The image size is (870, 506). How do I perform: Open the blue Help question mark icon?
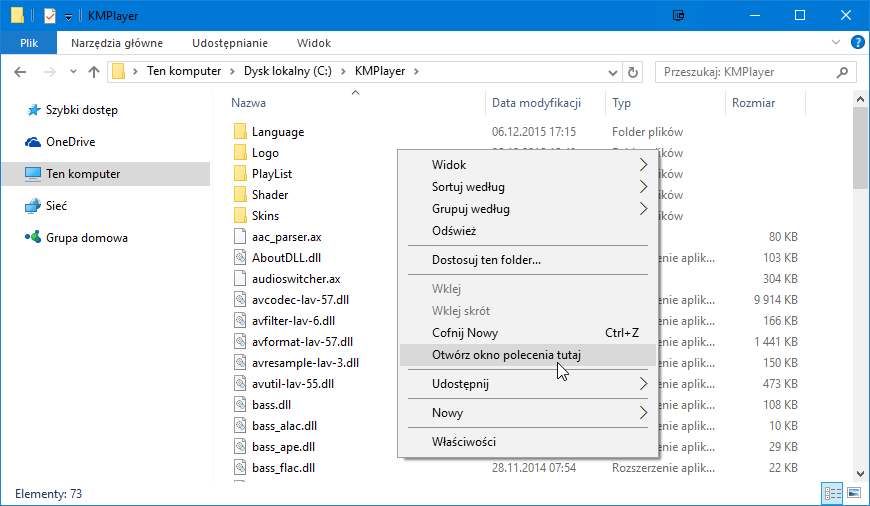coord(857,42)
